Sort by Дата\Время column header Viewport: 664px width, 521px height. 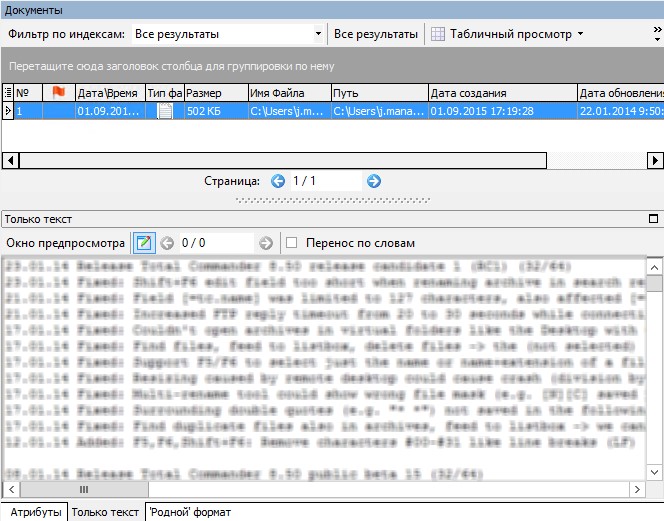[110, 93]
